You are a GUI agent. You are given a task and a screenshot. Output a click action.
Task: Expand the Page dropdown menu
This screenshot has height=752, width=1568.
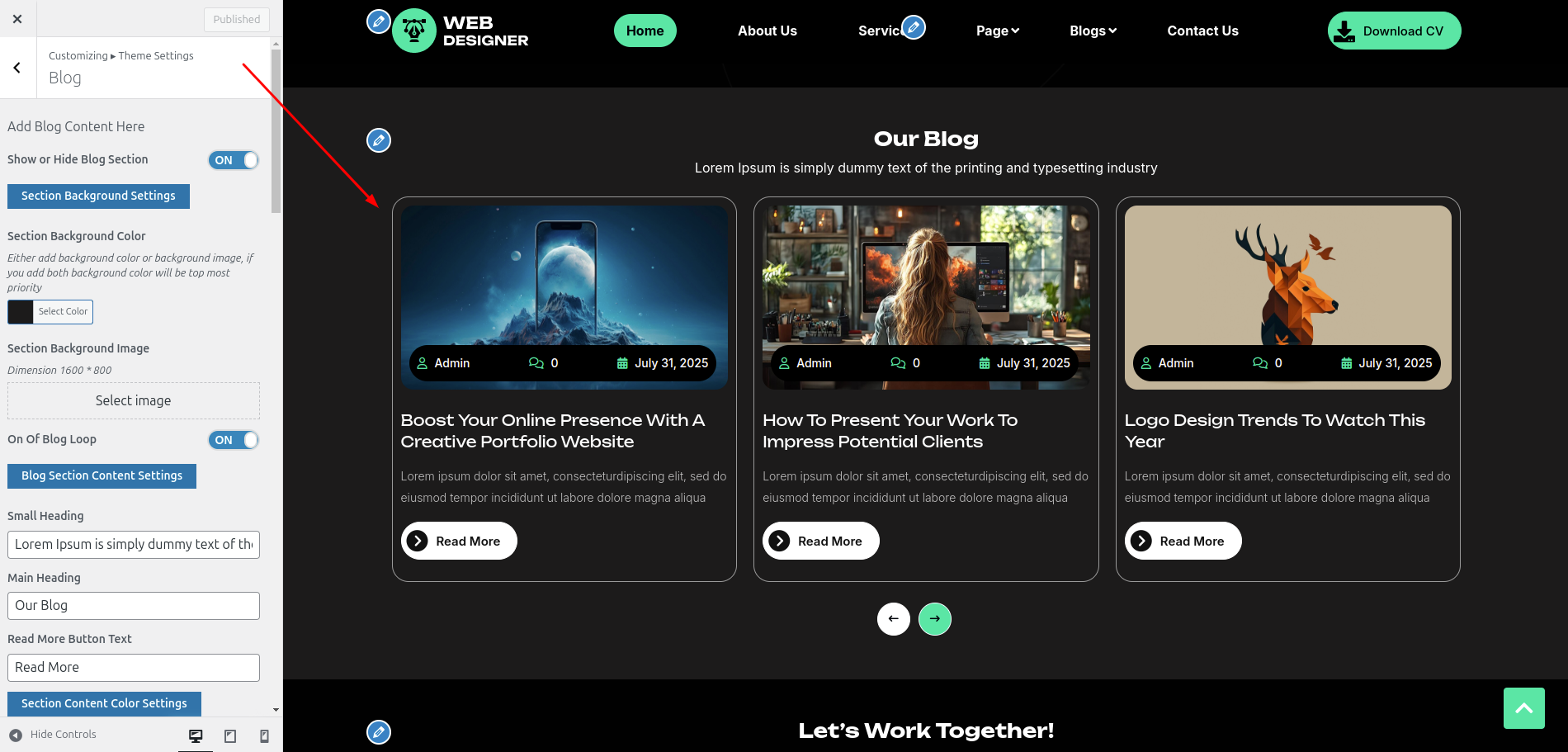click(x=997, y=31)
